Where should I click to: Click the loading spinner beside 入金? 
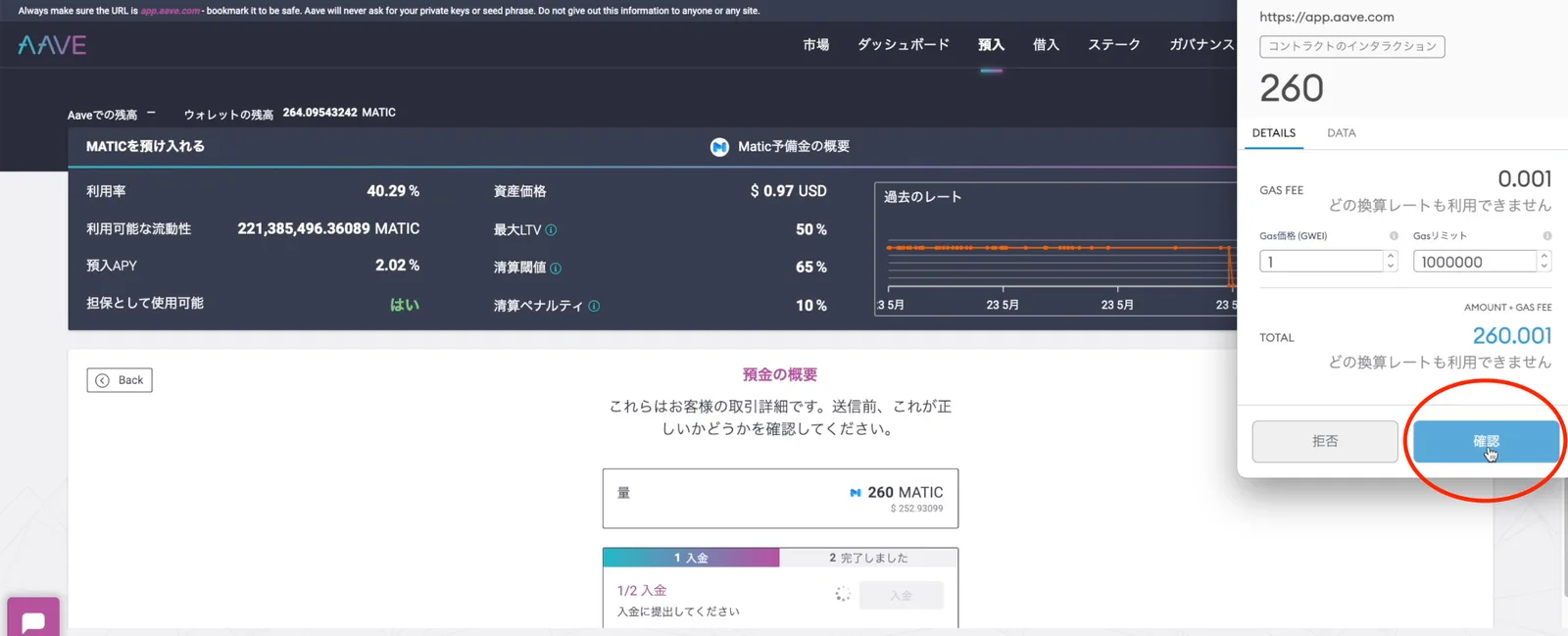click(842, 594)
